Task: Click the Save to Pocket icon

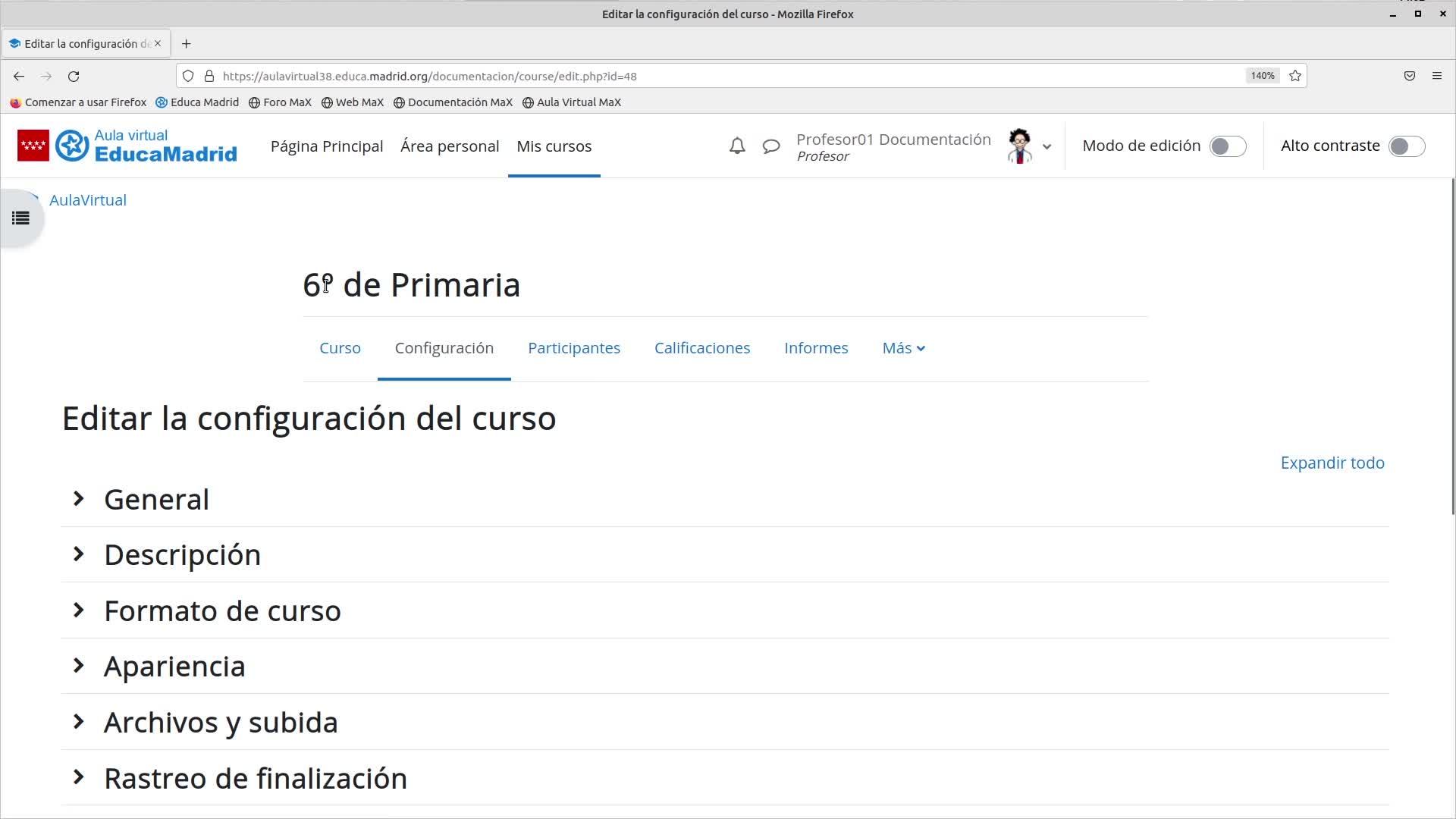Action: click(x=1410, y=76)
